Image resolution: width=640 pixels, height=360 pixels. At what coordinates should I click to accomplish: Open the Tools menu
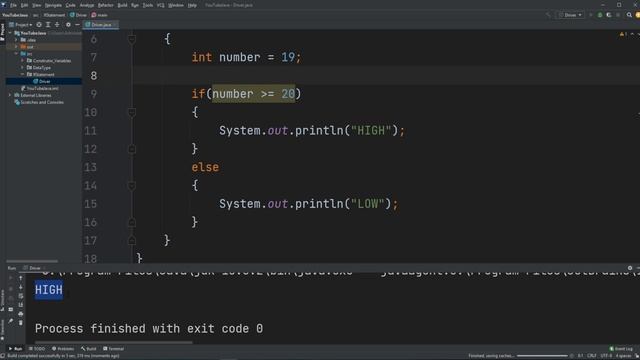(x=148, y=5)
